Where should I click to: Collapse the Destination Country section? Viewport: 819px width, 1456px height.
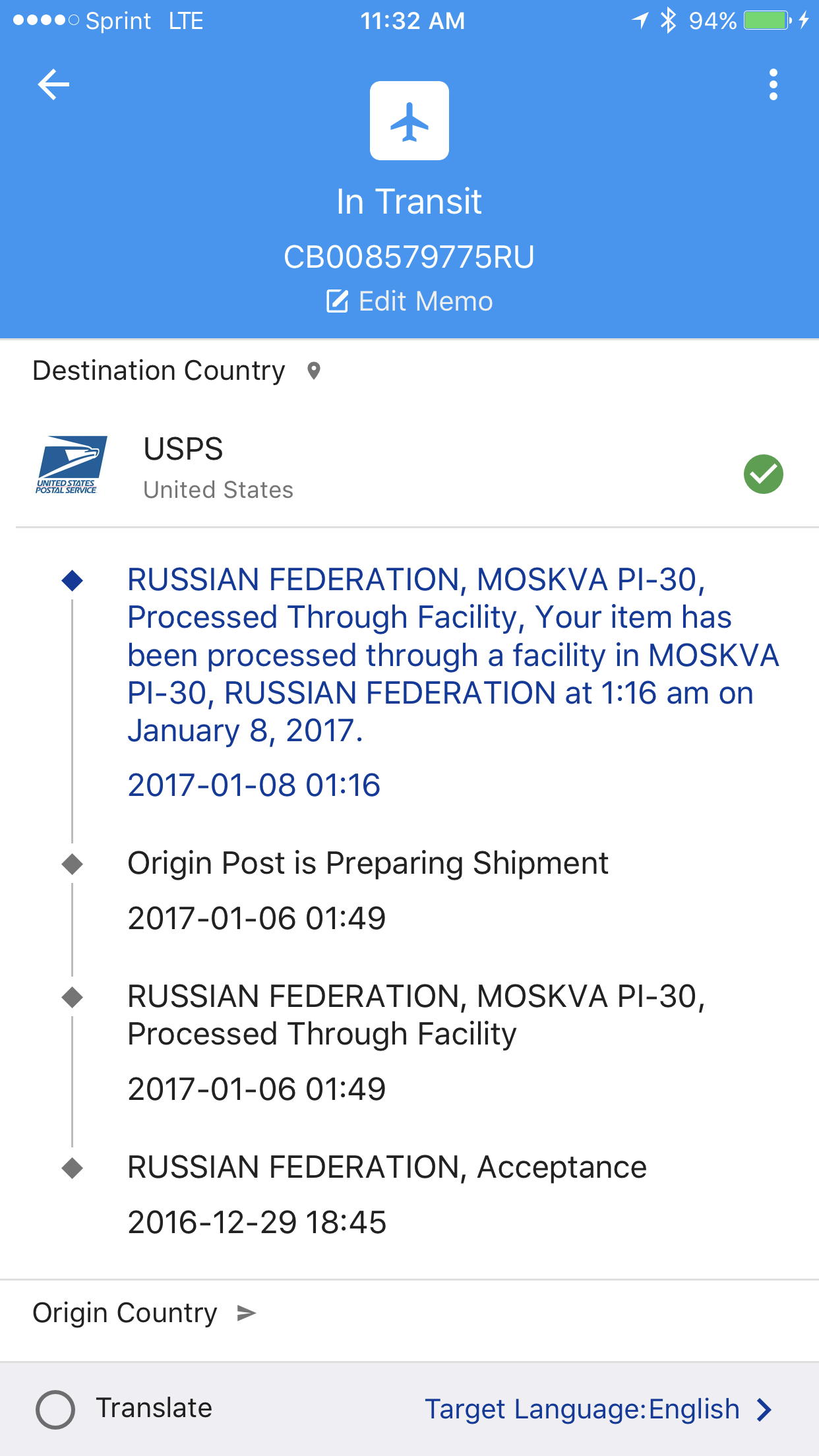pos(158,371)
